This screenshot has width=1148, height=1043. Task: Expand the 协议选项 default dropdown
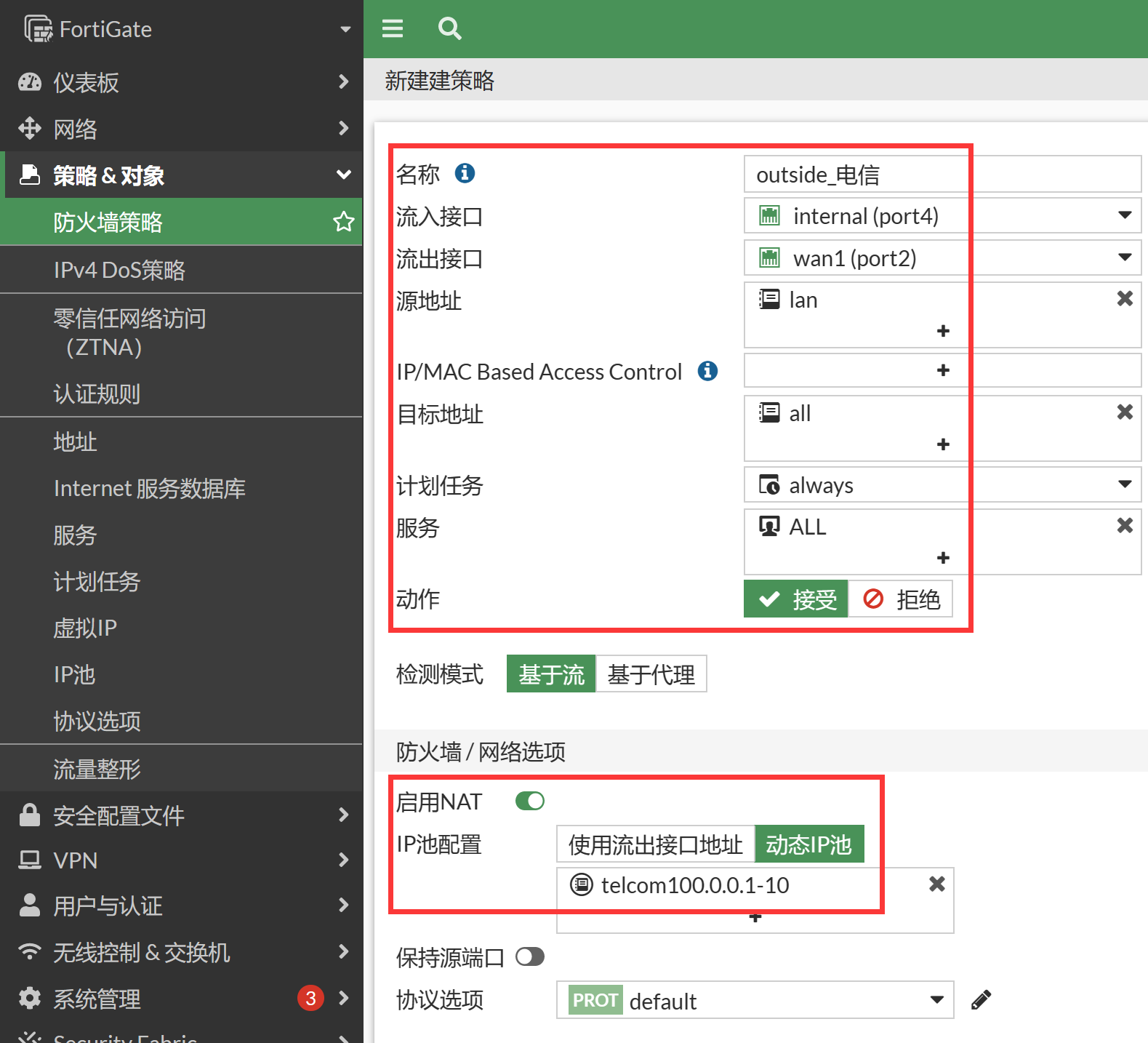754,1000
